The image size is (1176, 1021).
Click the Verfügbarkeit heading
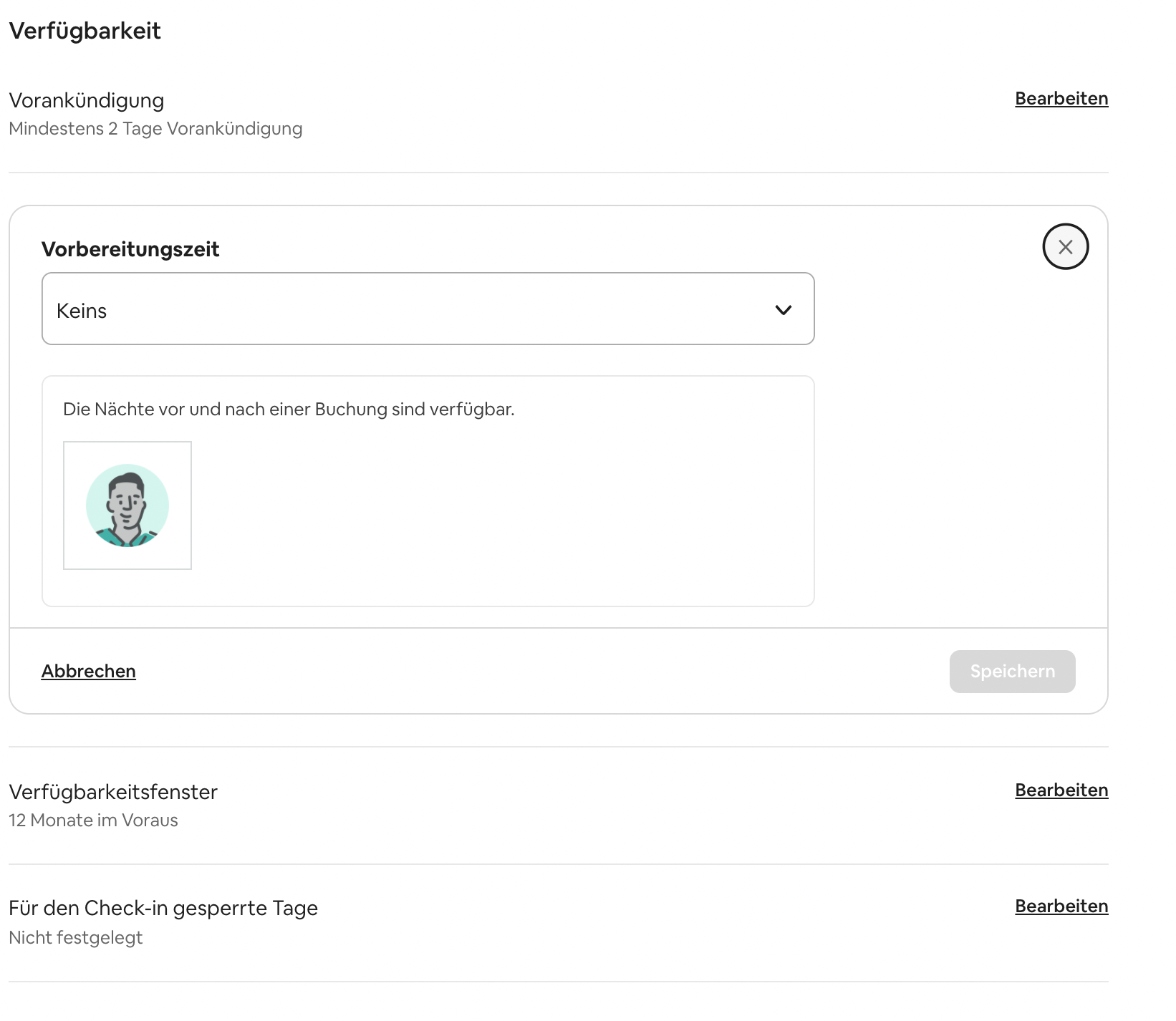85,31
